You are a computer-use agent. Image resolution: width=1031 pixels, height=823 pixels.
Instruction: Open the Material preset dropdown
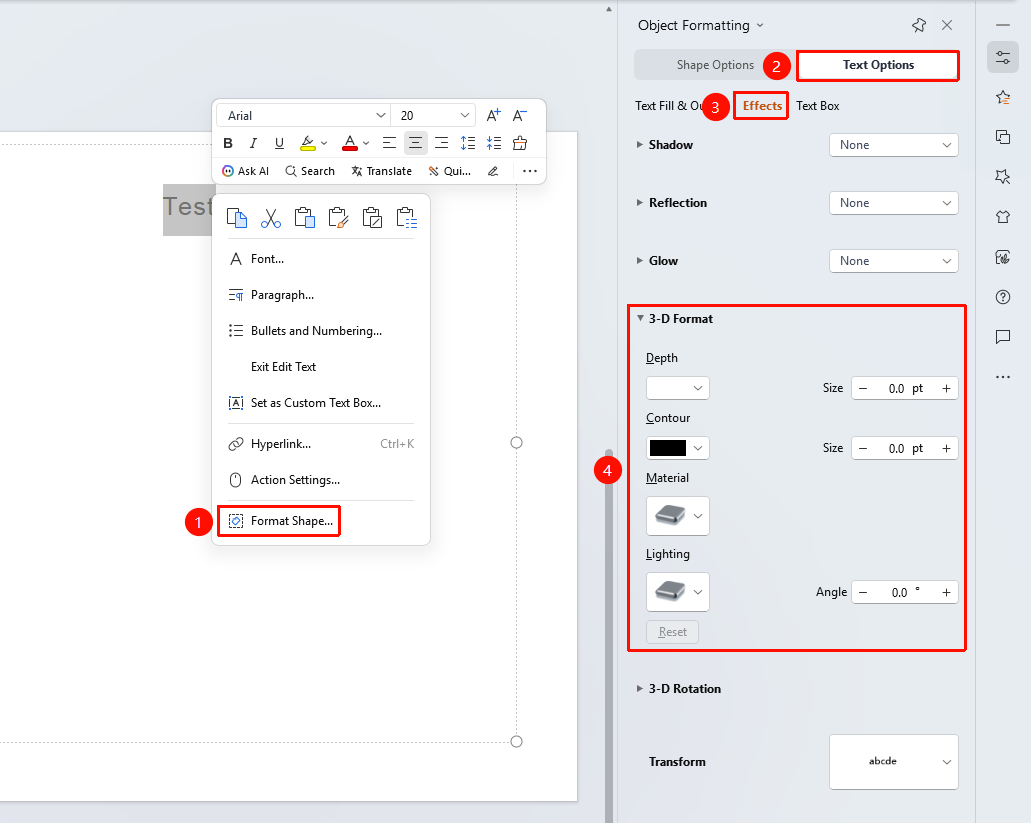(x=677, y=516)
